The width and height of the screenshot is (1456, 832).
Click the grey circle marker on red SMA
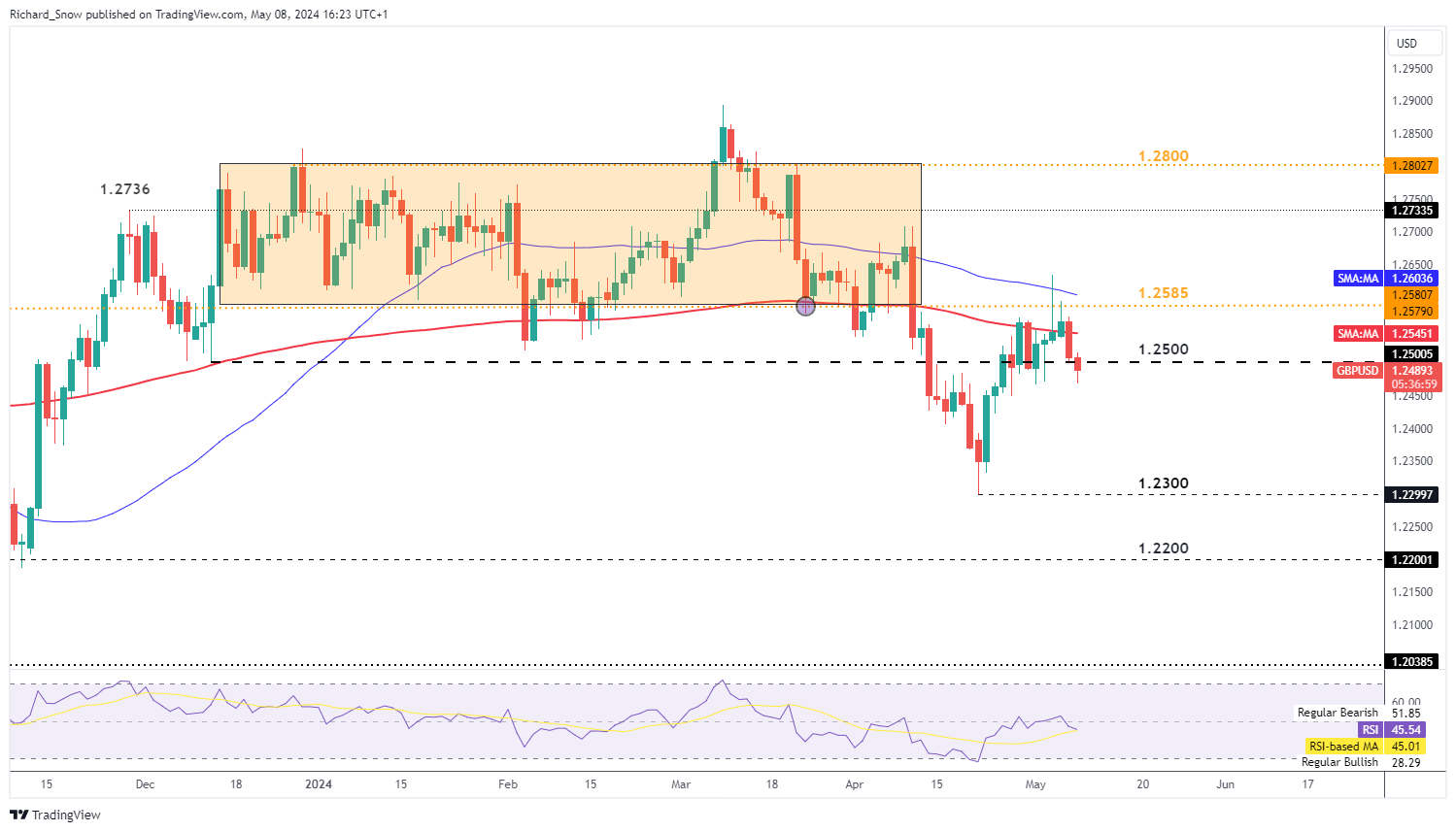(805, 307)
